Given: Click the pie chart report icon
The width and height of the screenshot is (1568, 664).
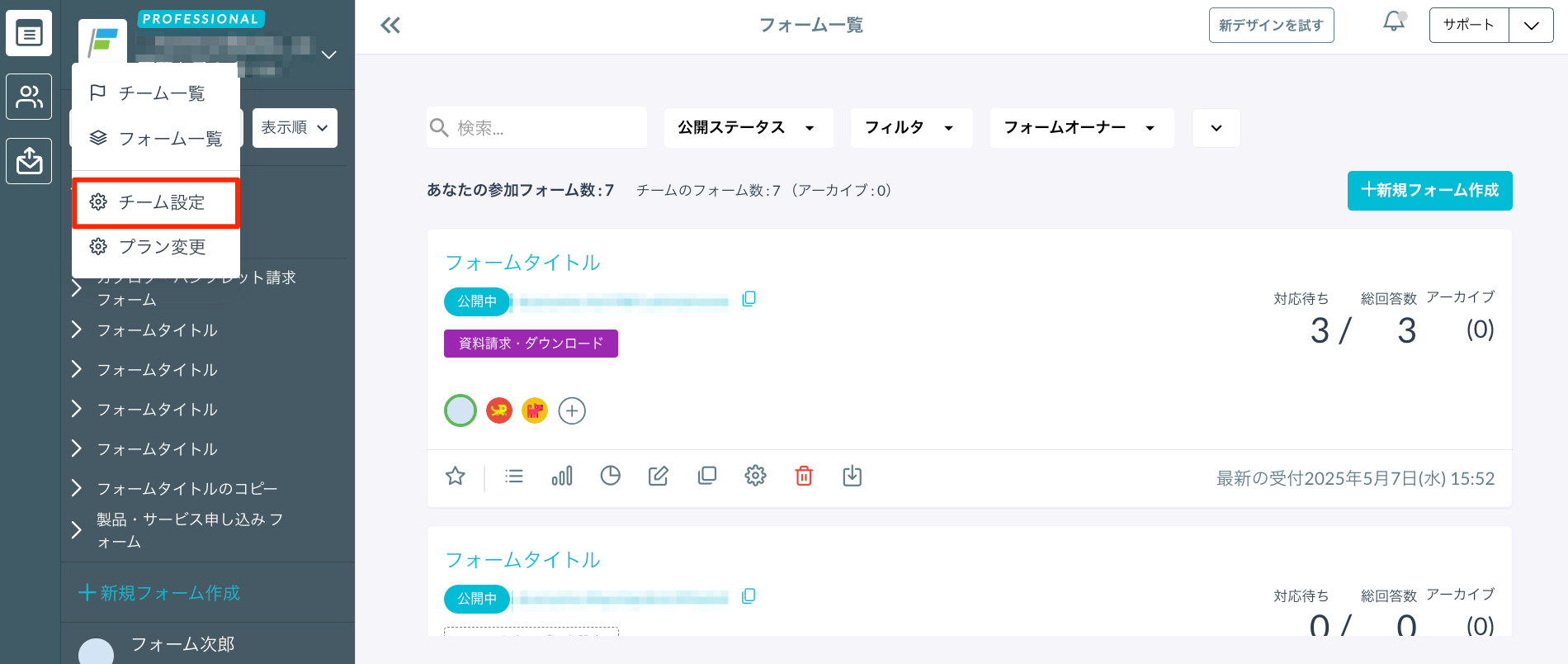Looking at the screenshot, I should pyautogui.click(x=610, y=476).
